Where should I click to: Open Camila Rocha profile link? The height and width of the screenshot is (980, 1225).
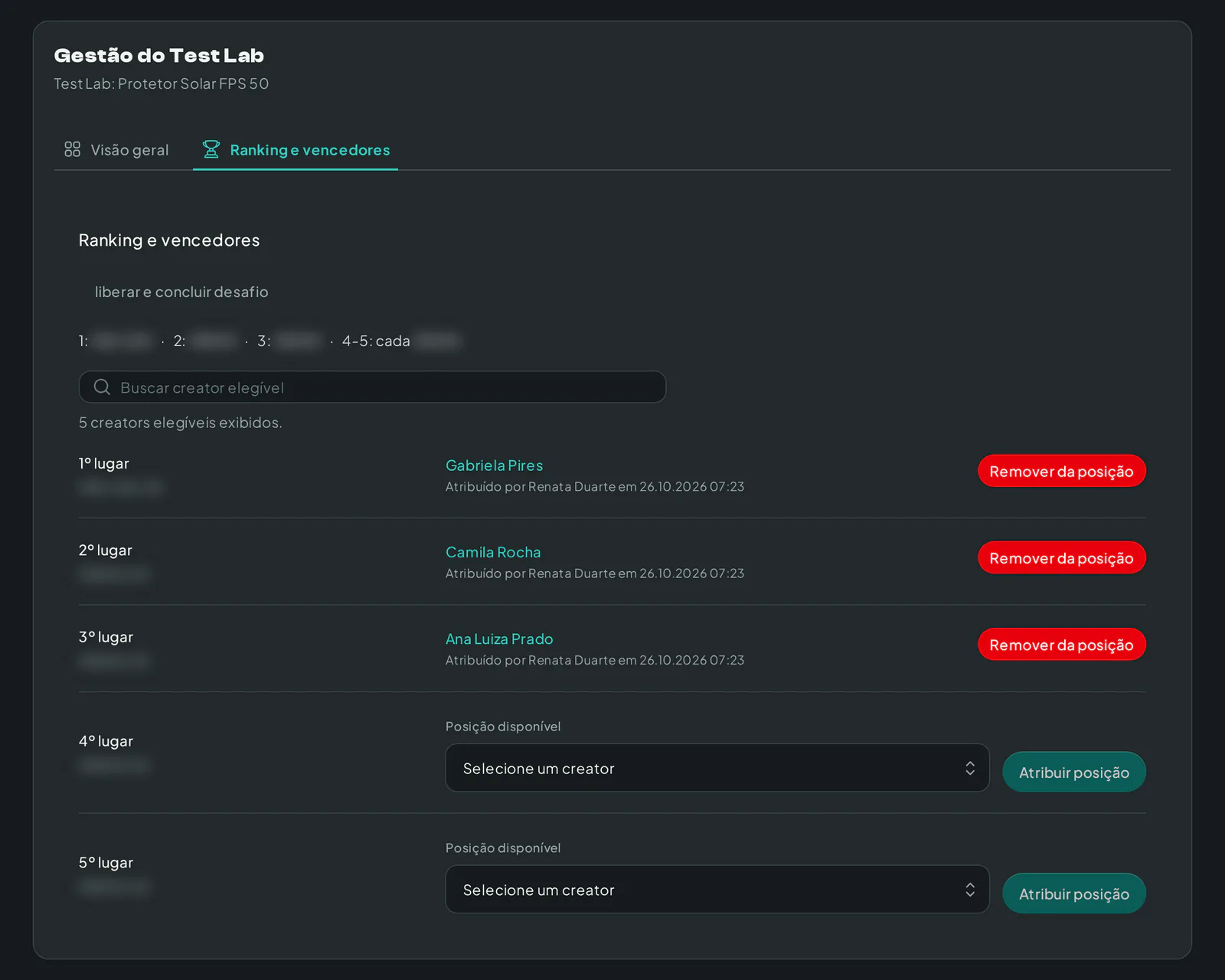click(x=493, y=552)
